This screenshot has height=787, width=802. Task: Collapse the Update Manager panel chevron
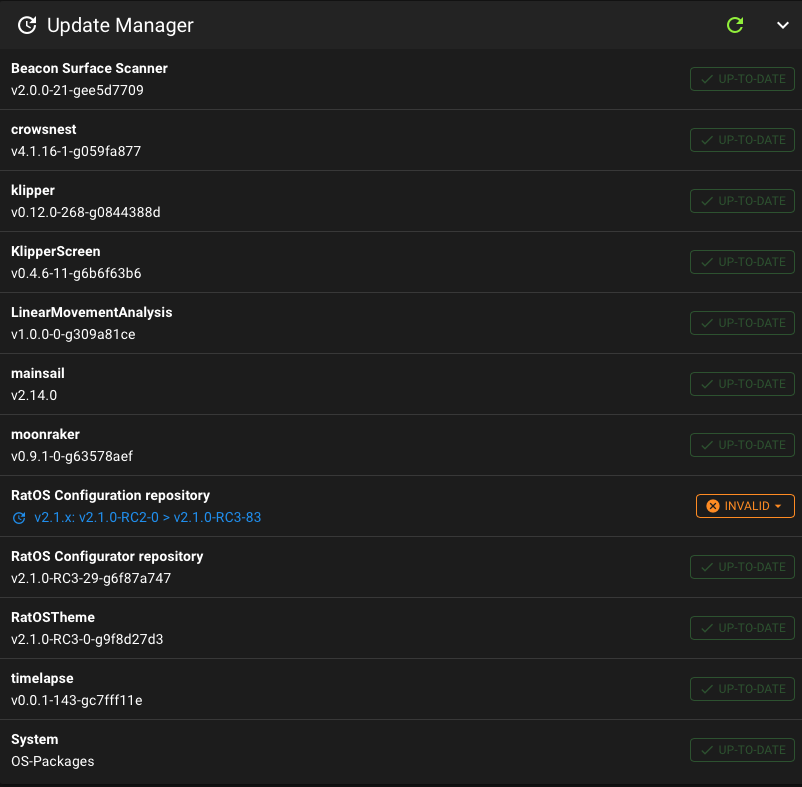(783, 25)
